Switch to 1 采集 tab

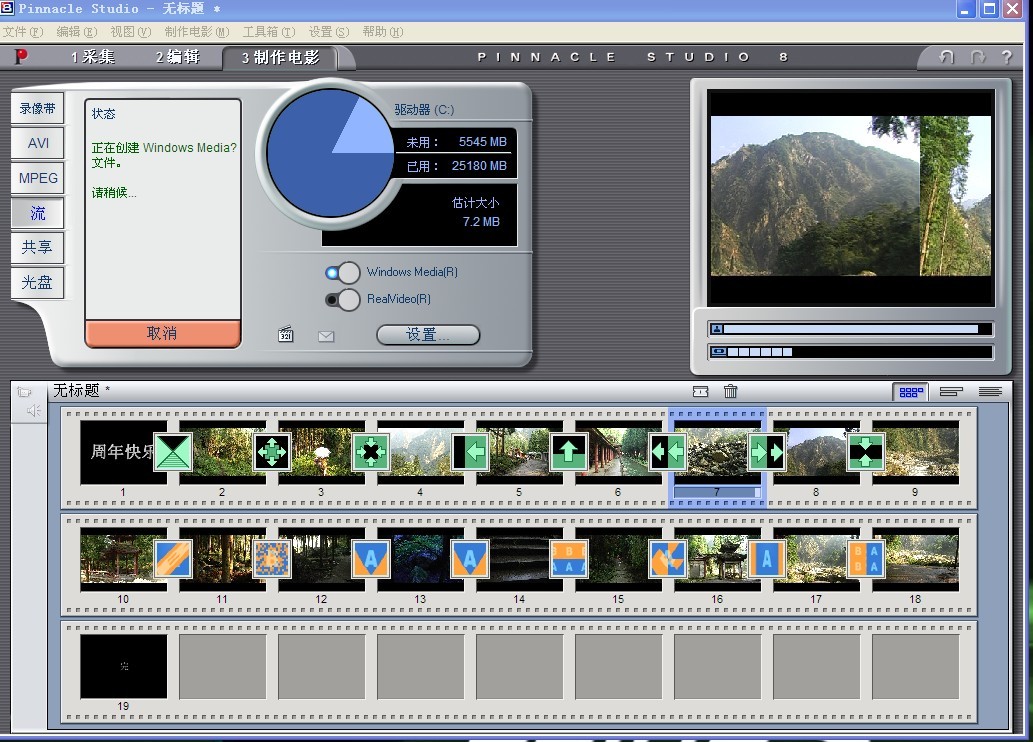pos(93,57)
